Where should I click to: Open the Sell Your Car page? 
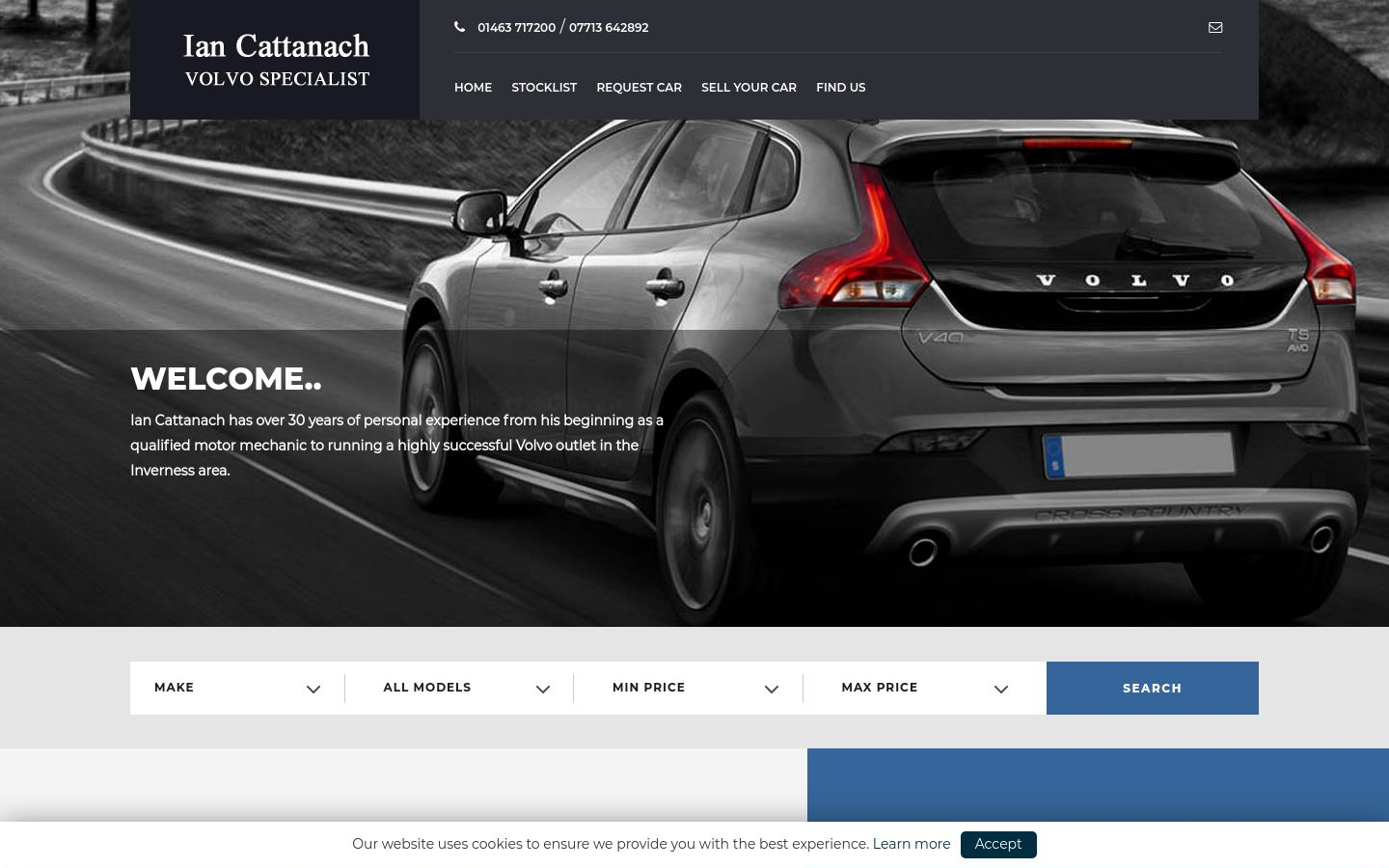click(x=749, y=88)
